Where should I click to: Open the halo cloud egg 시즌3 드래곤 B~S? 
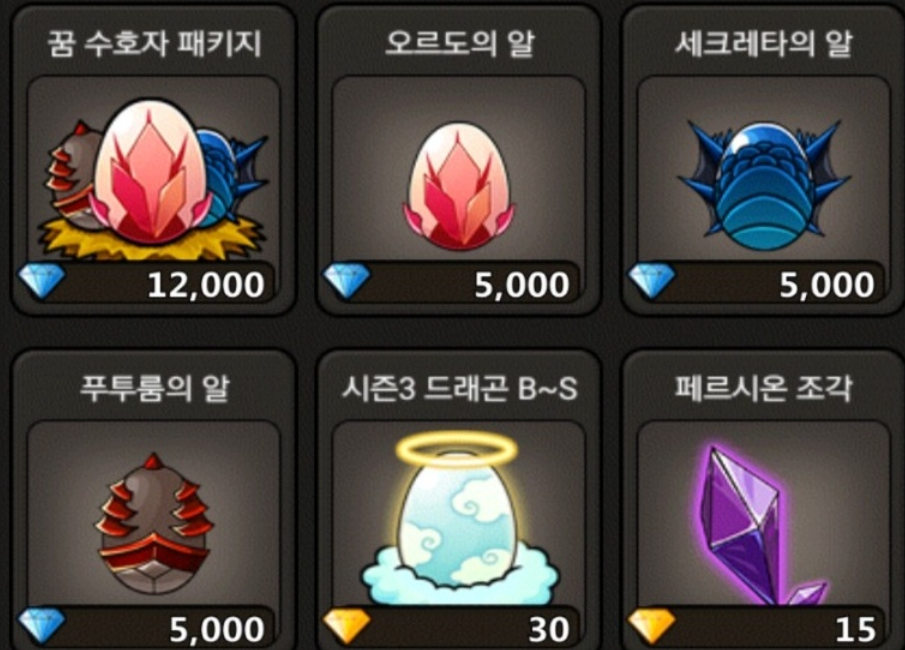(458, 518)
